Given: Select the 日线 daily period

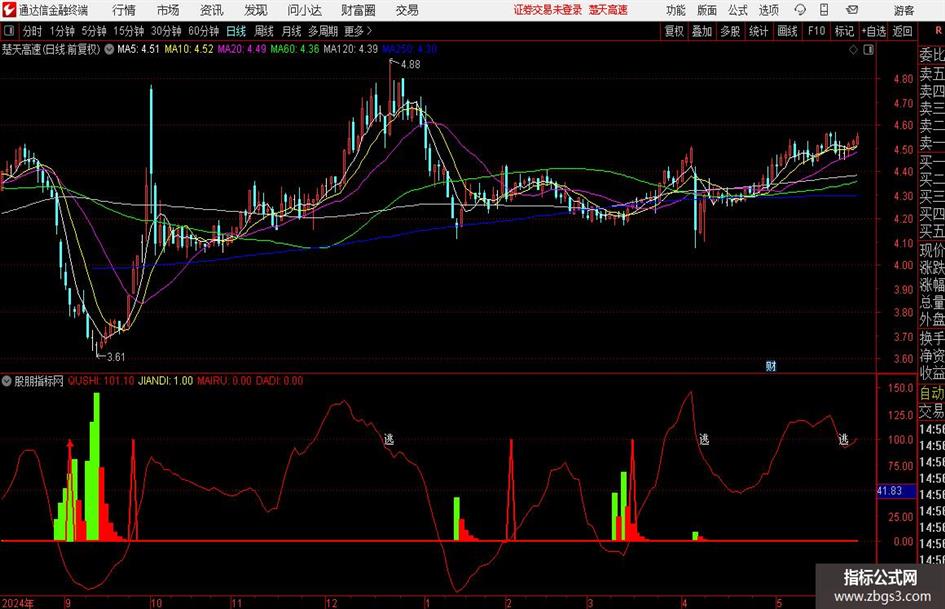Looking at the screenshot, I should coord(236,31).
